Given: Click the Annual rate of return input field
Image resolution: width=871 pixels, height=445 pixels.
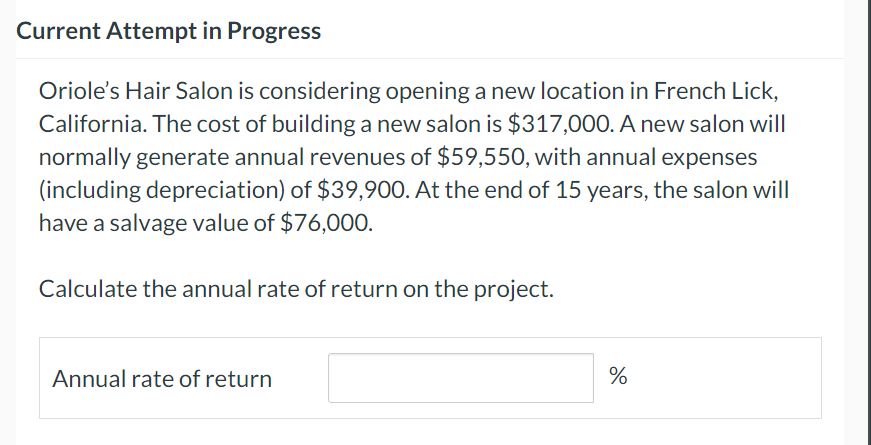Looking at the screenshot, I should (460, 378).
